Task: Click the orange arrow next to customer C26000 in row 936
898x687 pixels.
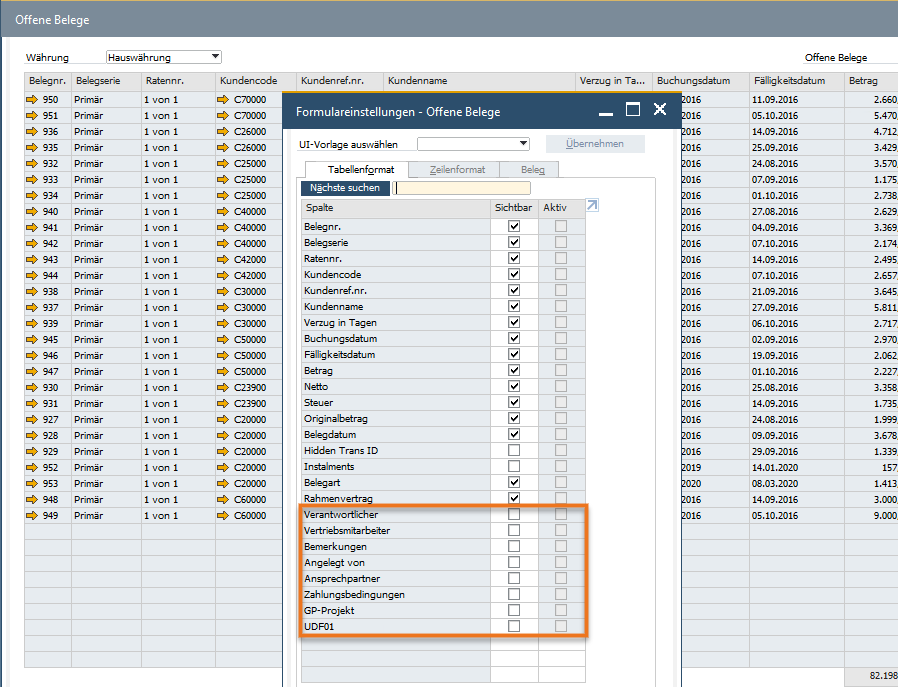Action: click(x=223, y=132)
